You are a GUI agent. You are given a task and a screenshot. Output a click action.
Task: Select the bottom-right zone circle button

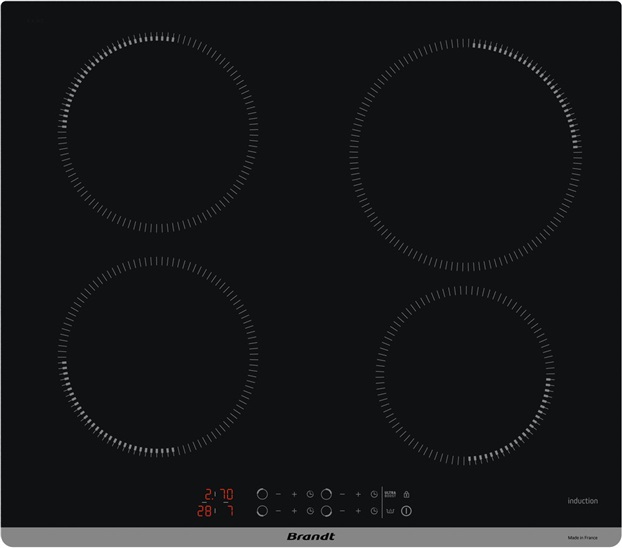[x=326, y=511]
